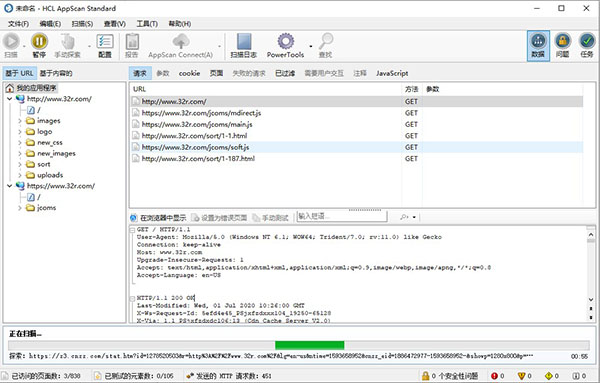Open the Edit menu
The width and height of the screenshot is (600, 383).
50,24
